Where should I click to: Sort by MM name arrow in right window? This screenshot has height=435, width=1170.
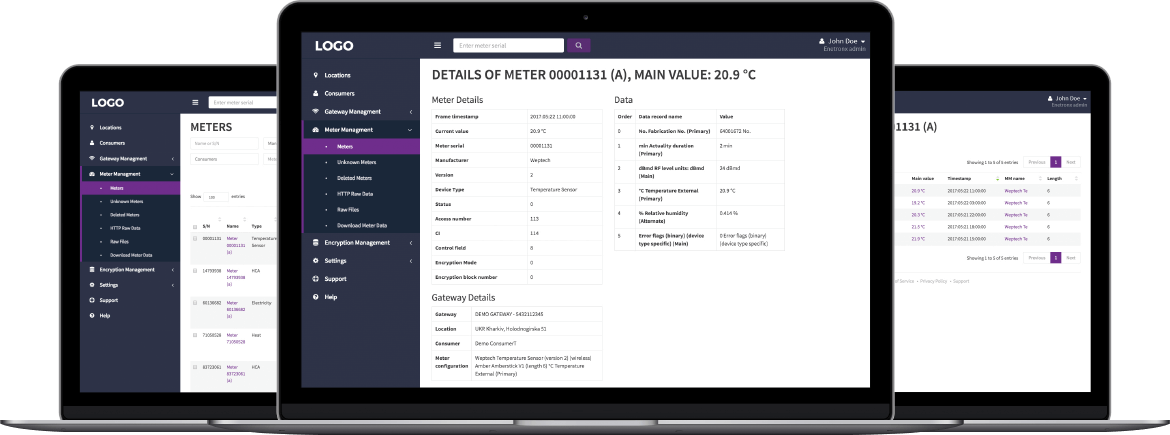pyautogui.click(x=1040, y=179)
